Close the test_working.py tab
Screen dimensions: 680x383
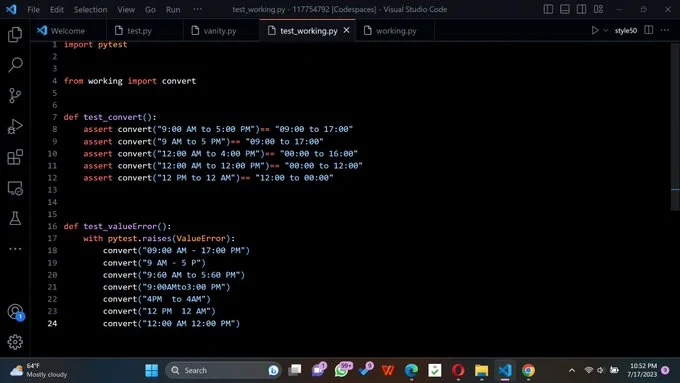(x=347, y=30)
